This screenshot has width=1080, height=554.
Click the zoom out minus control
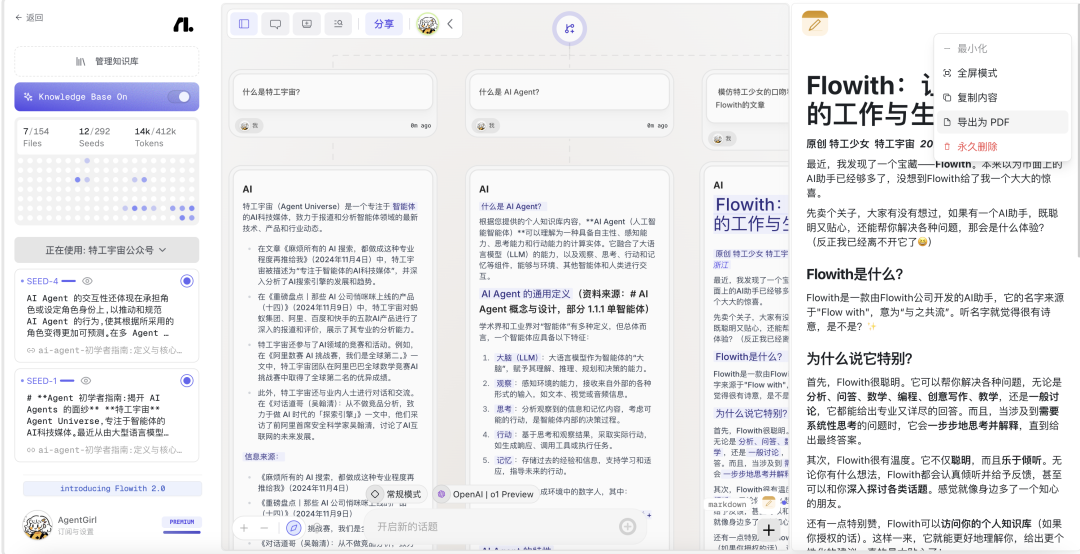[x=264, y=527]
